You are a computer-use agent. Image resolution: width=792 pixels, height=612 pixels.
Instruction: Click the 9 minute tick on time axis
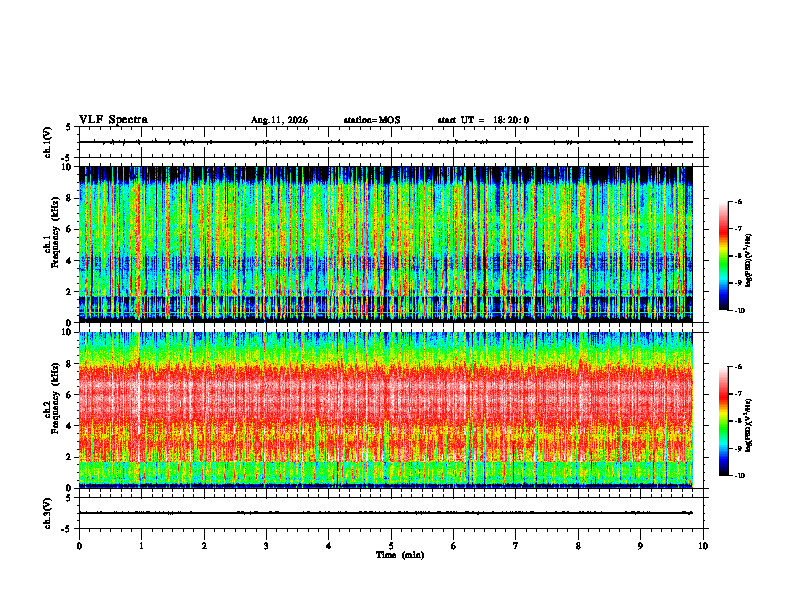click(640, 546)
